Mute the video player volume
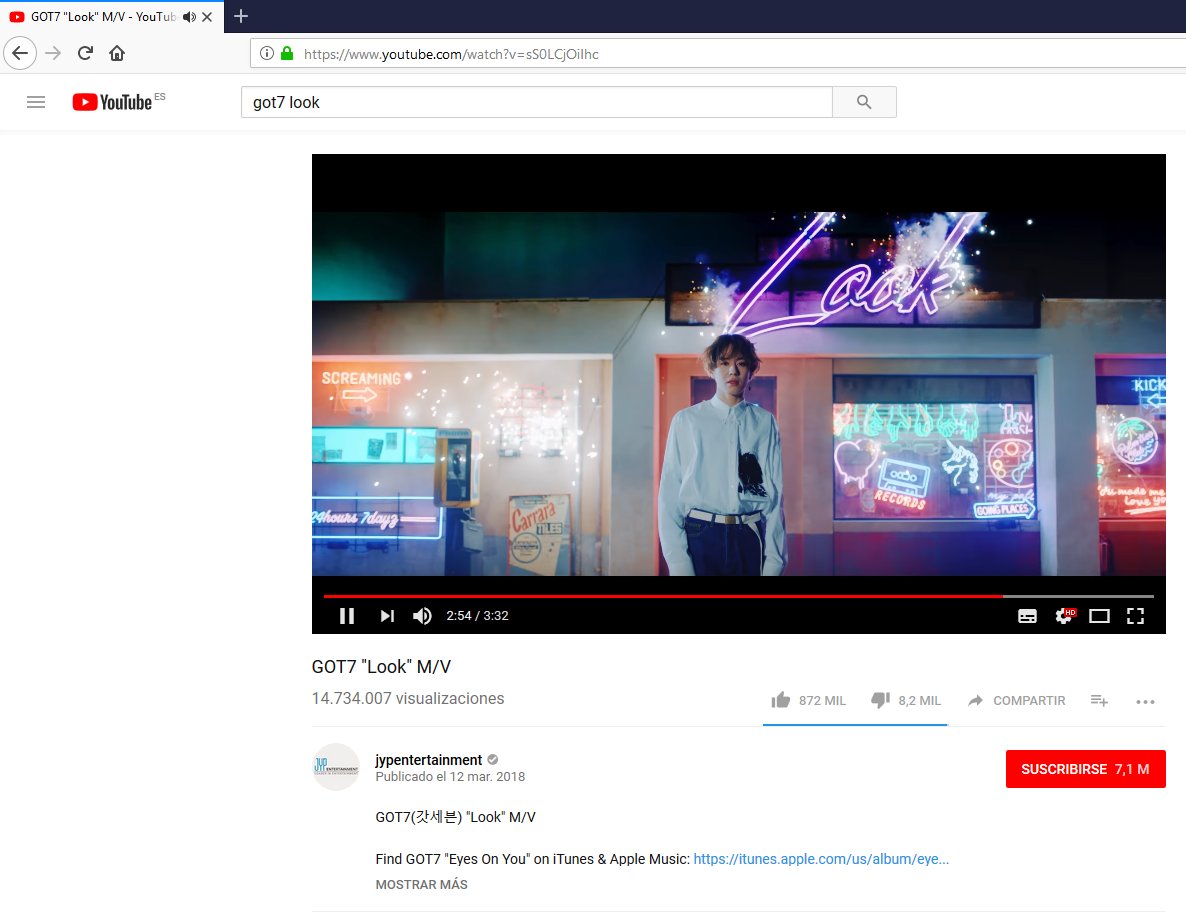1186x912 pixels. coord(422,616)
